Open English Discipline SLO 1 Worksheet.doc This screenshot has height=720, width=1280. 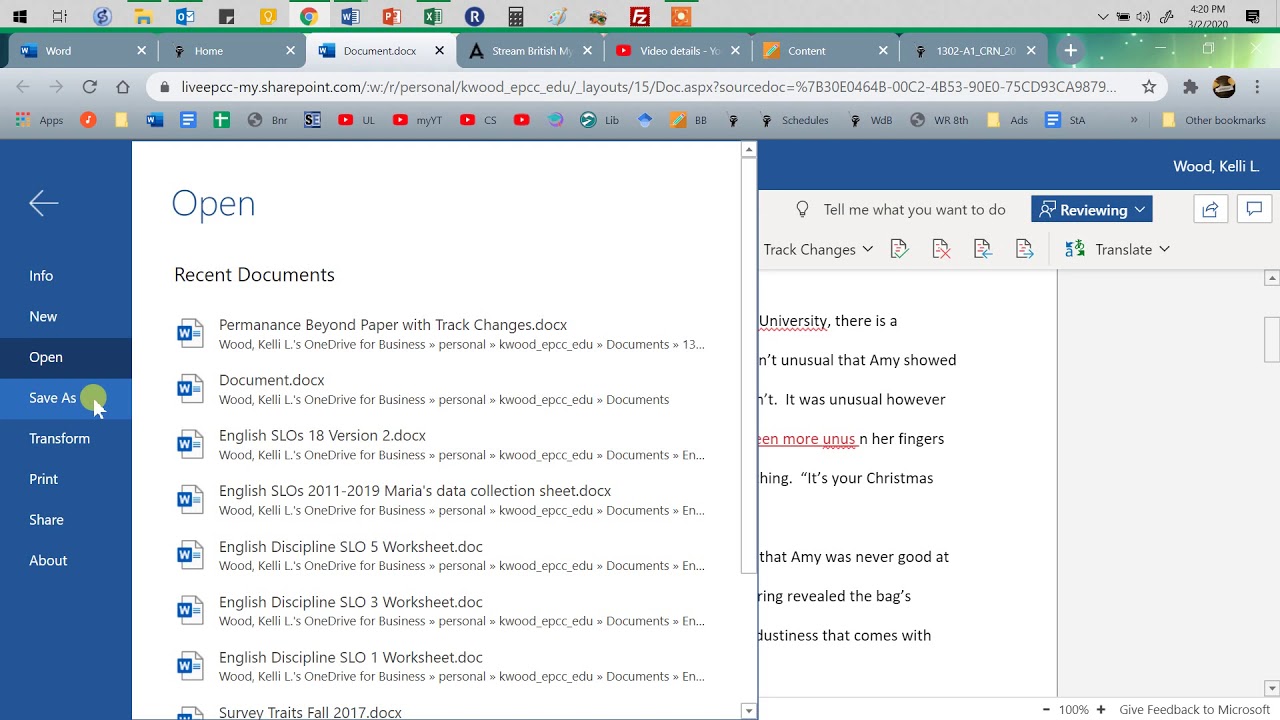440,666
